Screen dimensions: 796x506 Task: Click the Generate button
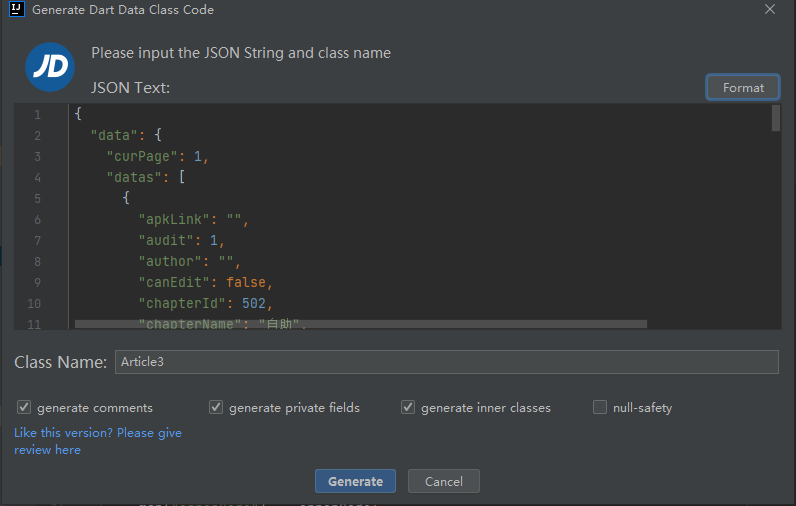(355, 481)
